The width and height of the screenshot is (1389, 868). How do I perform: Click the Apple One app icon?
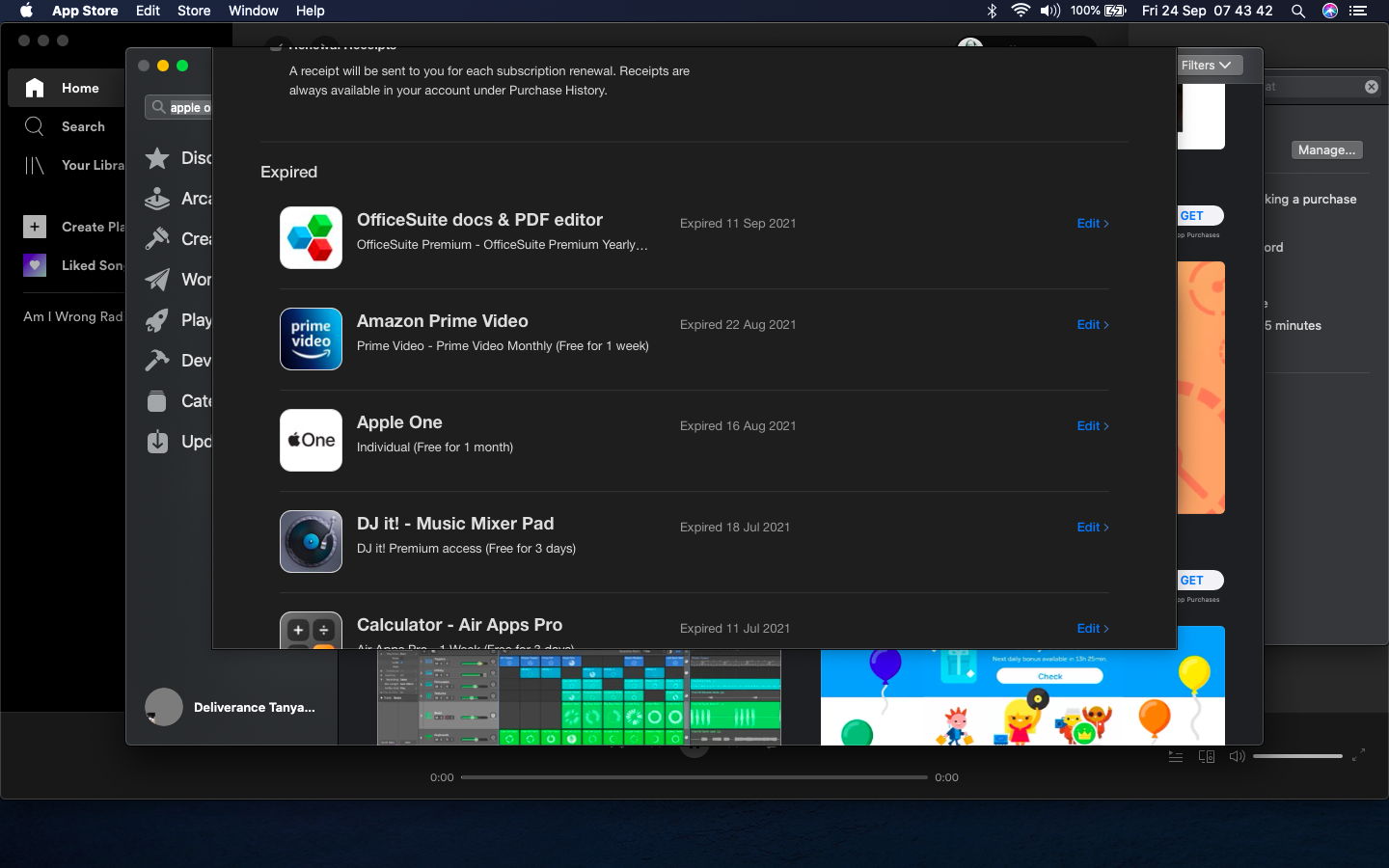click(311, 440)
